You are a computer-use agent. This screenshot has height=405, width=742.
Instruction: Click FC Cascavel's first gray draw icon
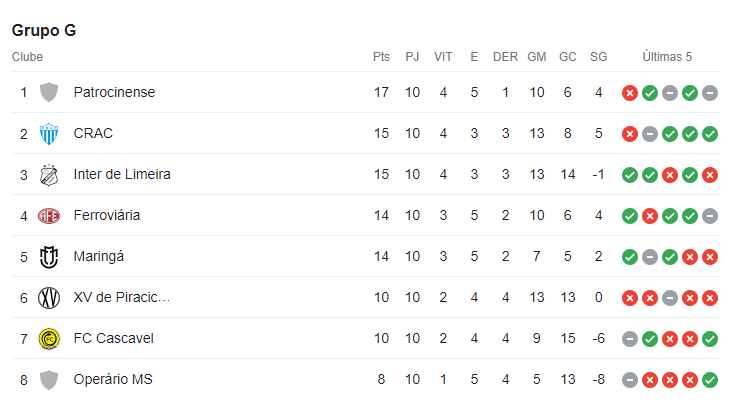pyautogui.click(x=630, y=339)
